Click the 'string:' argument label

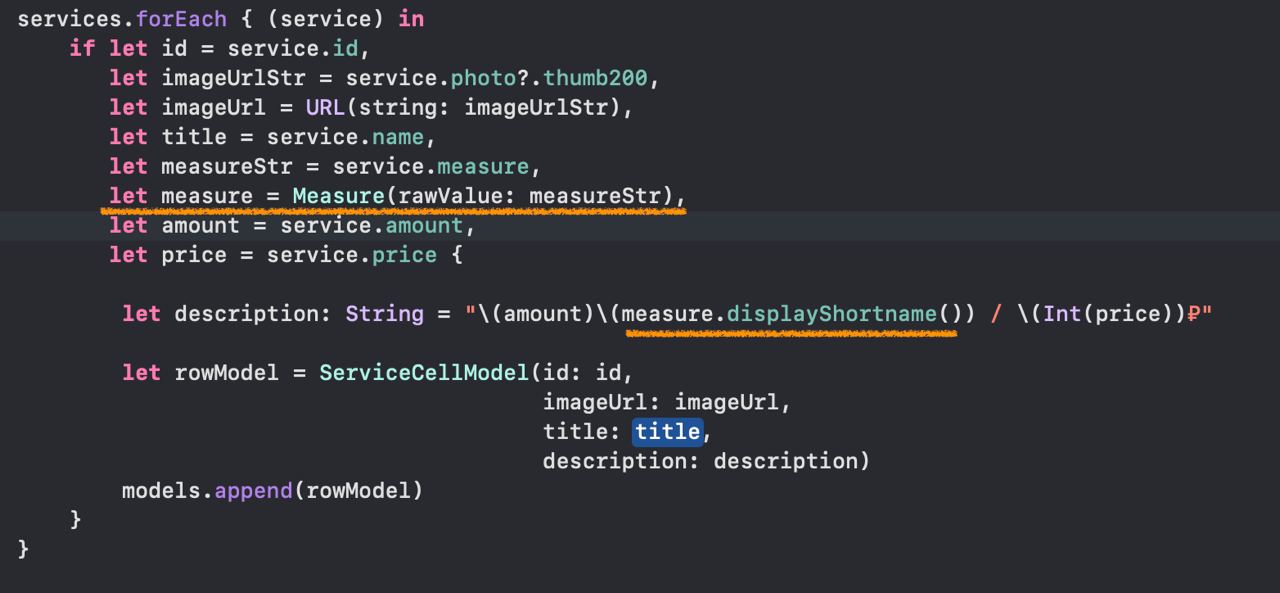pyautogui.click(x=404, y=107)
